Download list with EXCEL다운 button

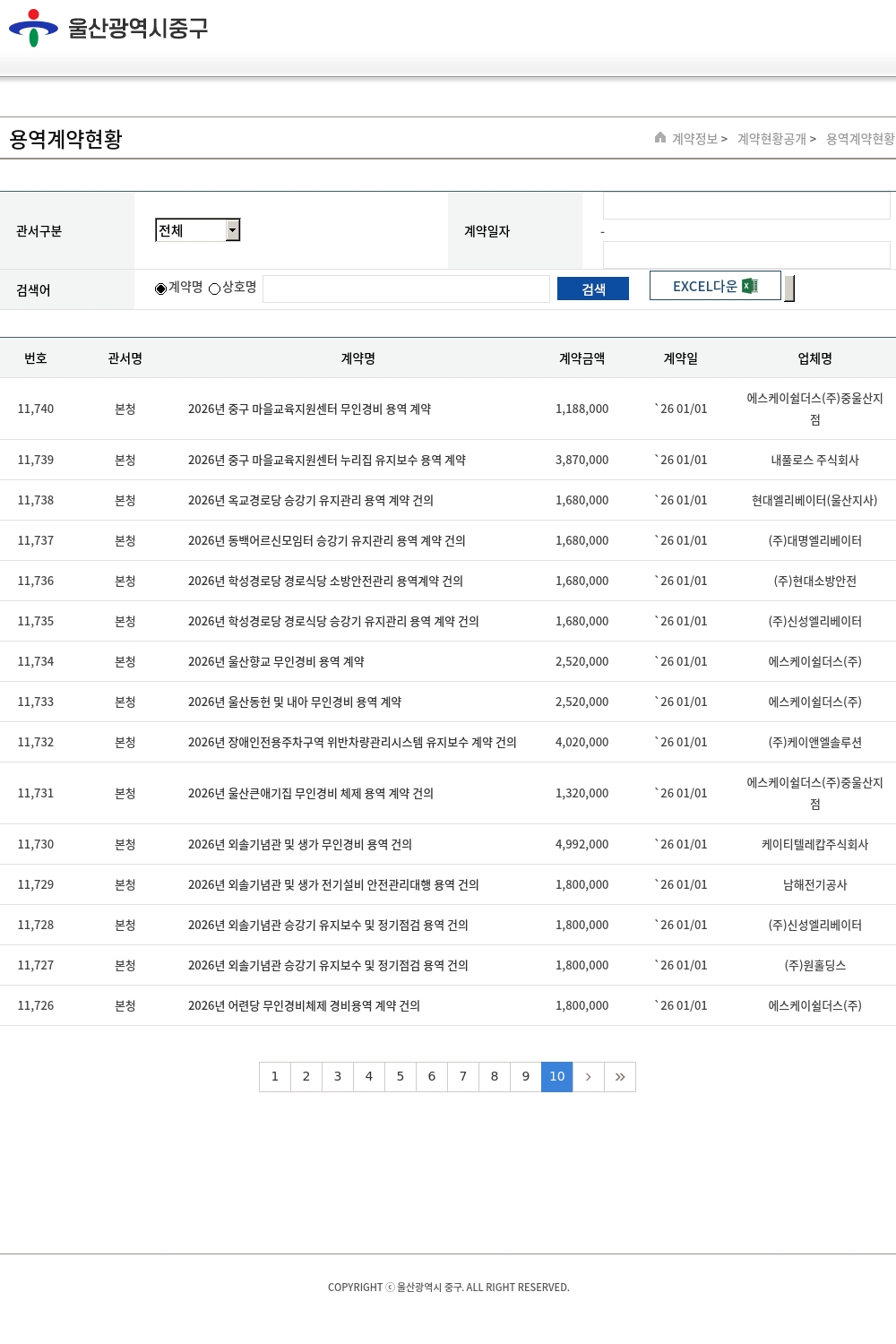(x=714, y=286)
